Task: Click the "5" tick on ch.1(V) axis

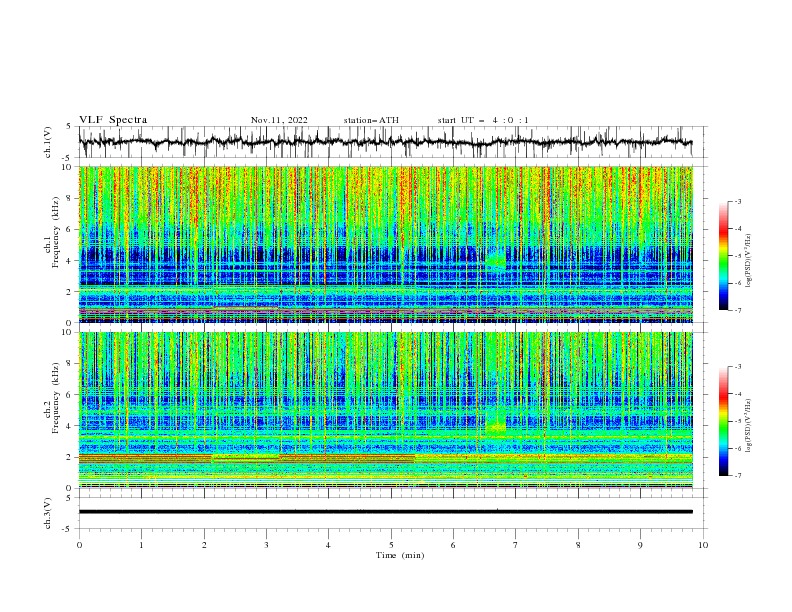Action: [x=69, y=127]
